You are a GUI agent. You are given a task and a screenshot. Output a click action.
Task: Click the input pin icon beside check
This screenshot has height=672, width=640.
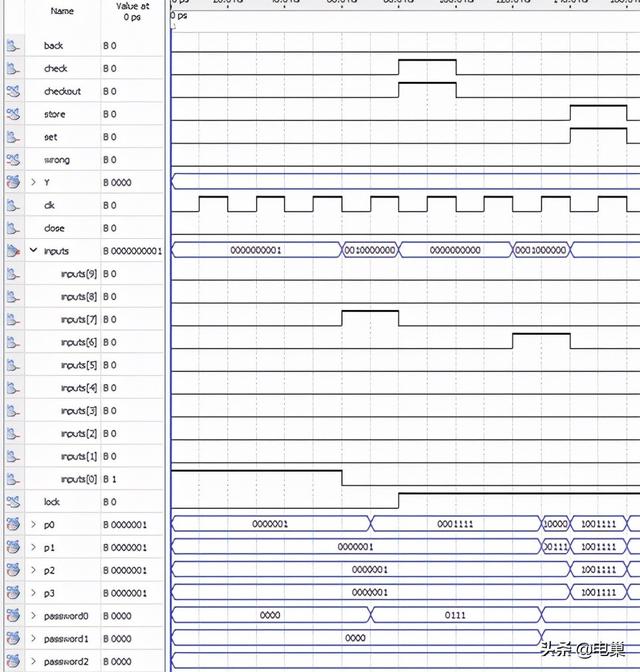13,68
